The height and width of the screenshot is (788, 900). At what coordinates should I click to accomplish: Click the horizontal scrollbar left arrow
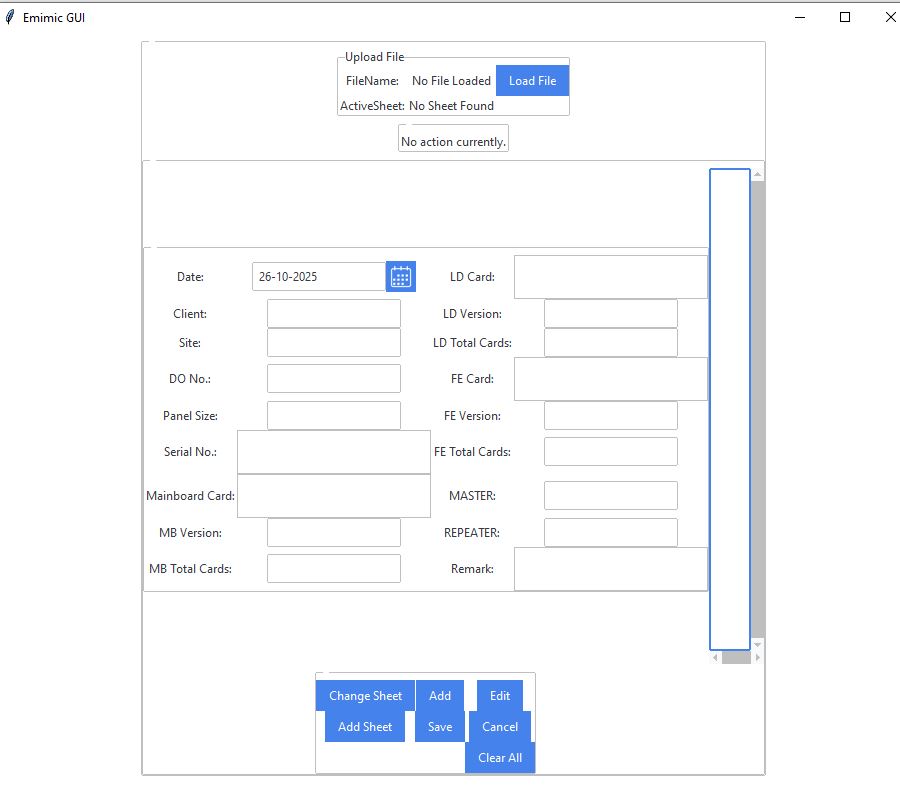[x=715, y=658]
